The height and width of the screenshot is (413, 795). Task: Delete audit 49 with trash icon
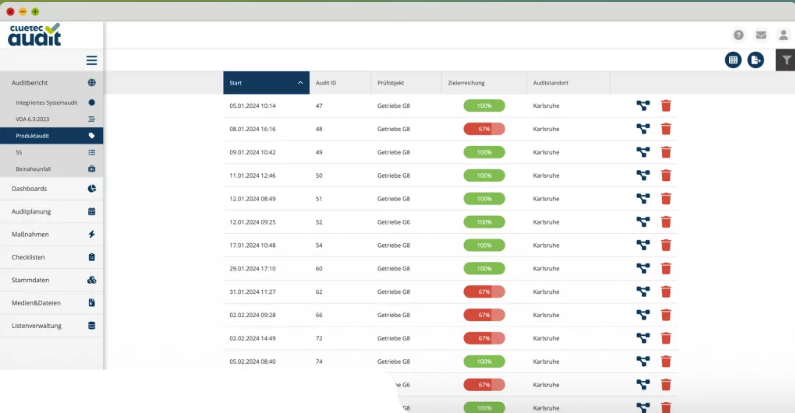(666, 152)
